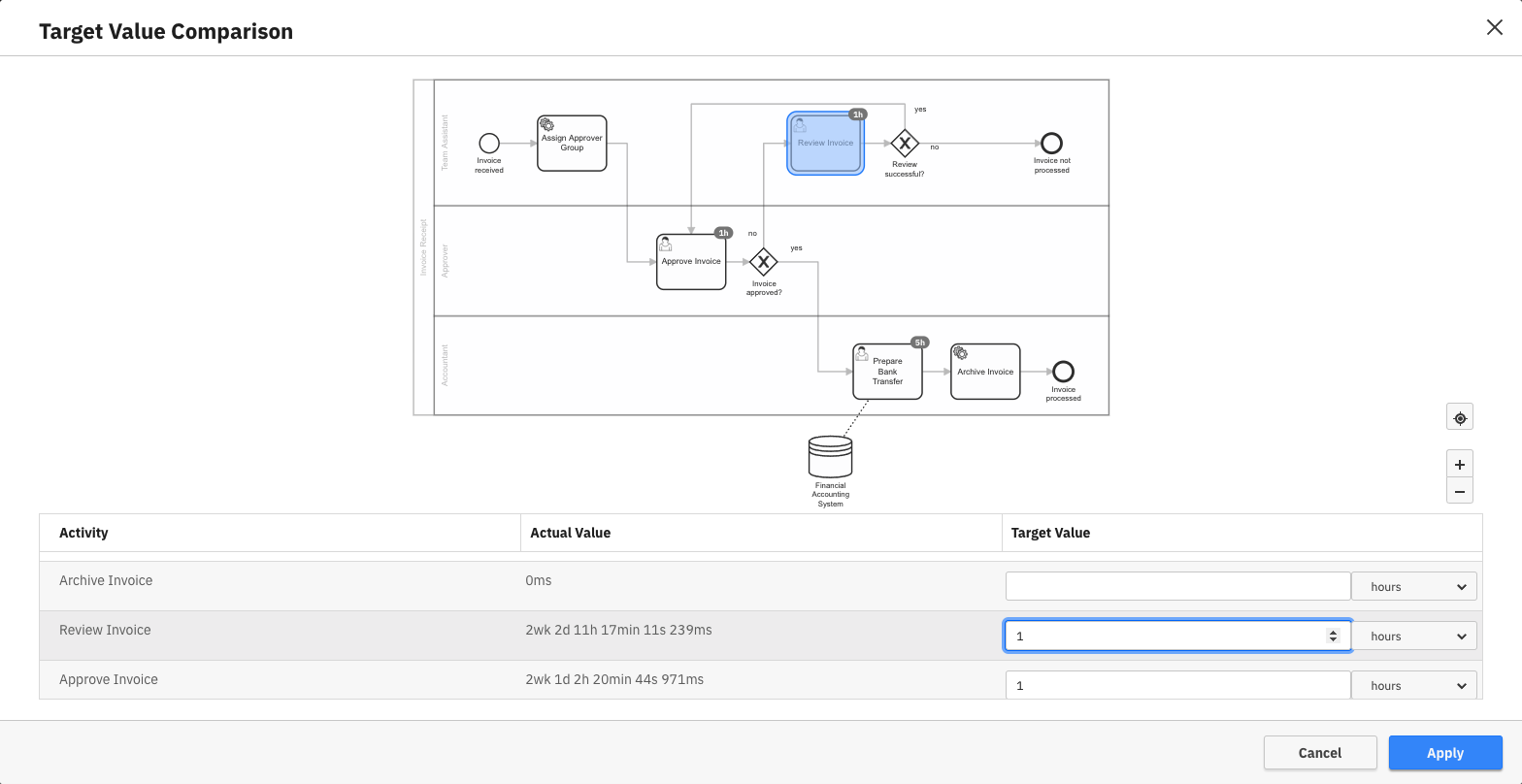Screen dimensions: 1522x784
Task: Click the Financial Accounting System database icon
Action: [830, 457]
